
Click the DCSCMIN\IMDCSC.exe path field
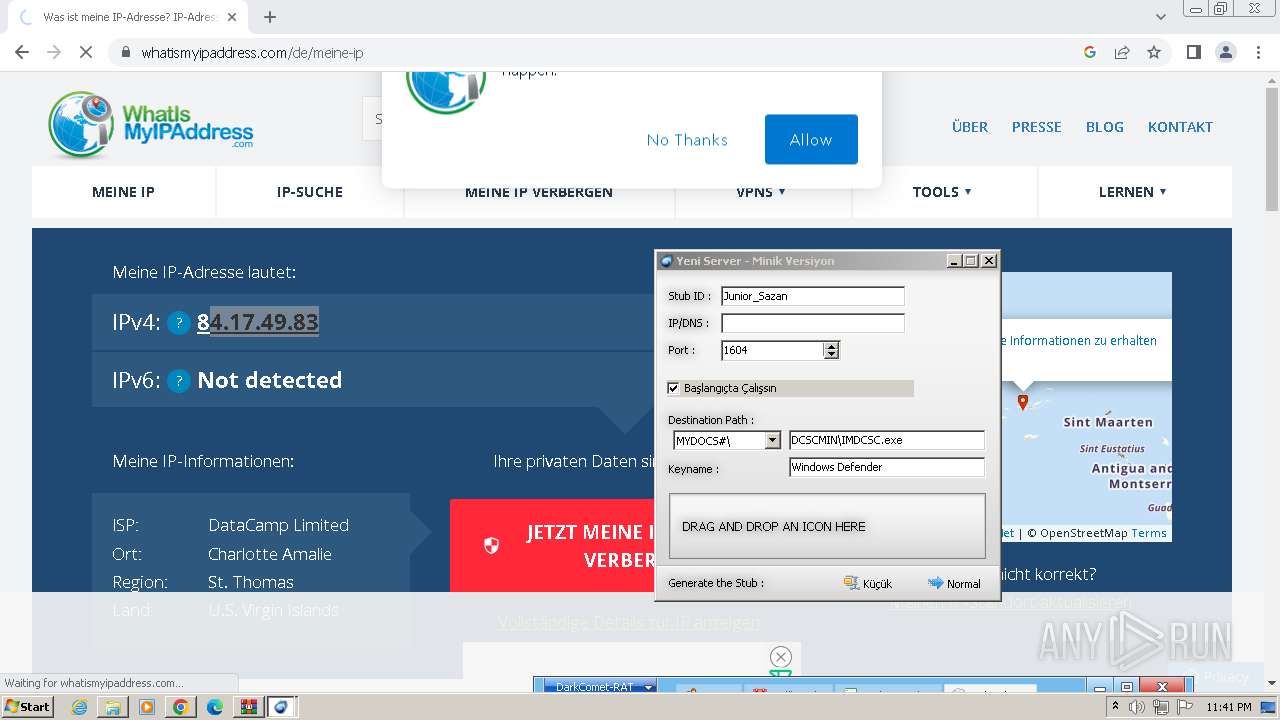[x=887, y=440]
